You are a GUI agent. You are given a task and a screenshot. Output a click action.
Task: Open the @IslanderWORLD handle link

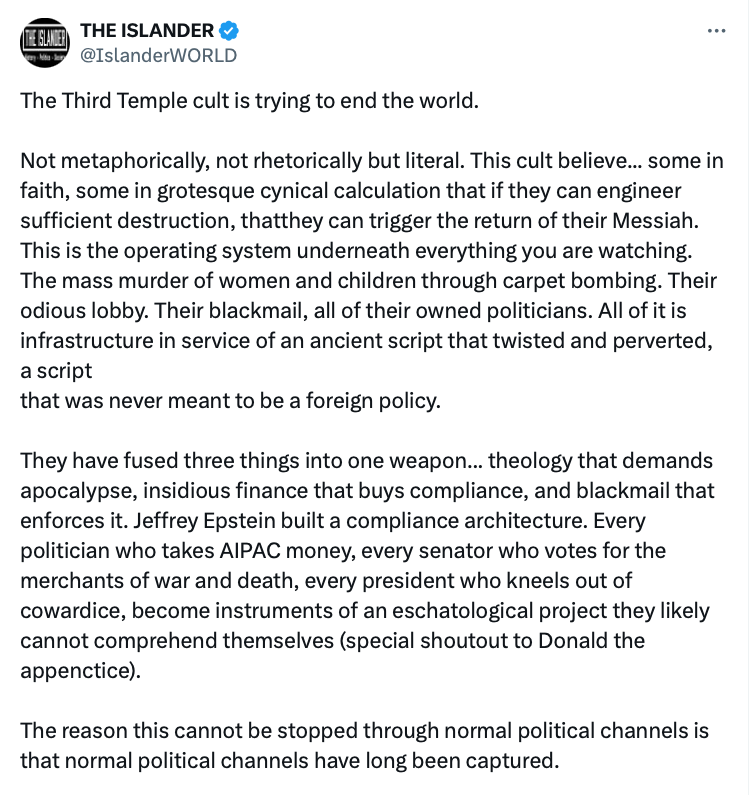[158, 55]
